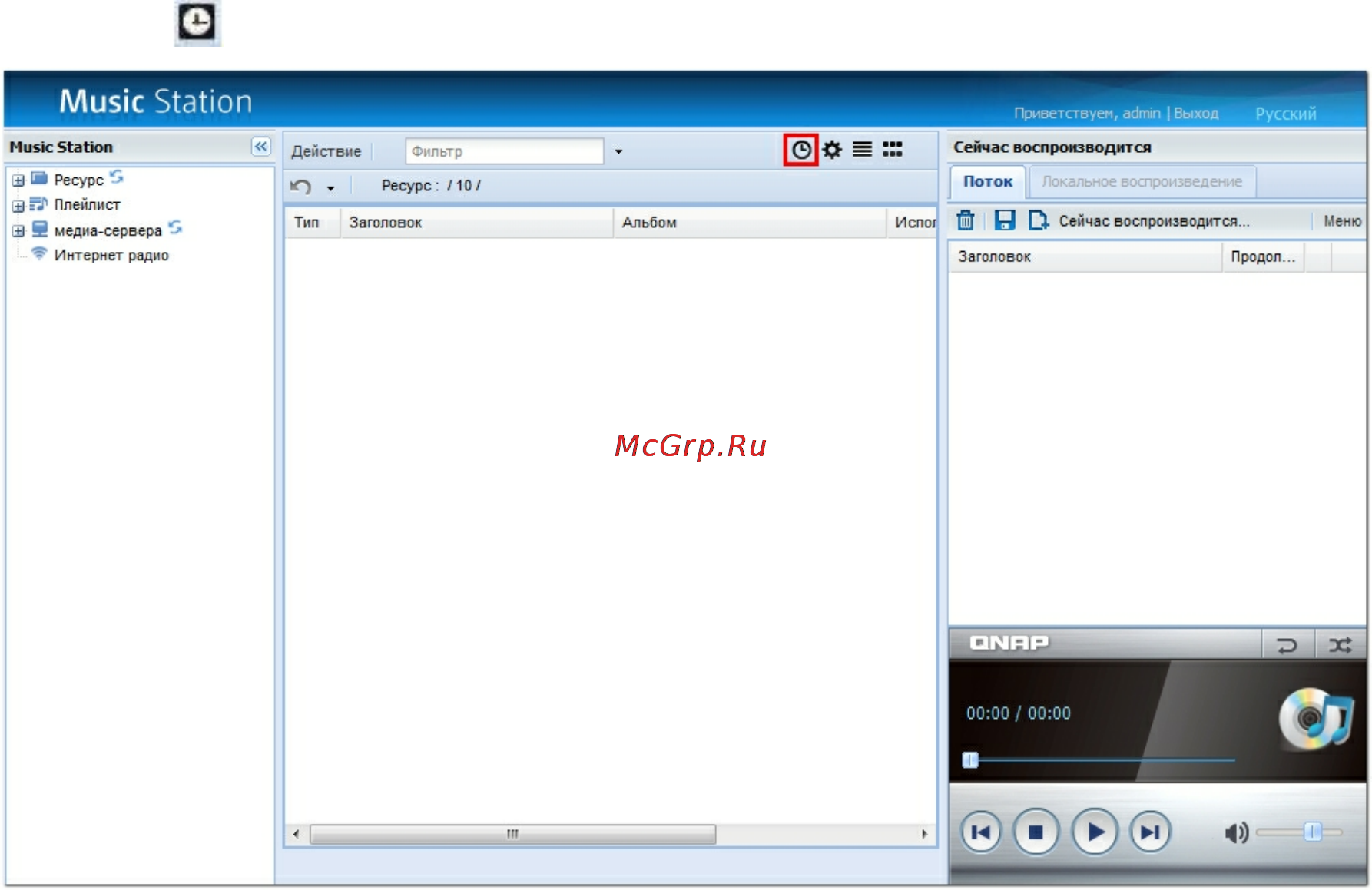The width and height of the screenshot is (1372, 890).
Task: Click the 00:00 / 00:00 time display
Action: [1019, 713]
